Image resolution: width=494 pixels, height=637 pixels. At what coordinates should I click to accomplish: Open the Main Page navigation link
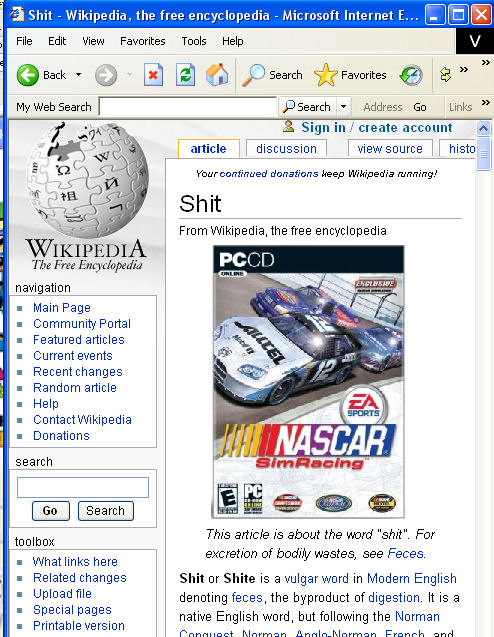62,308
